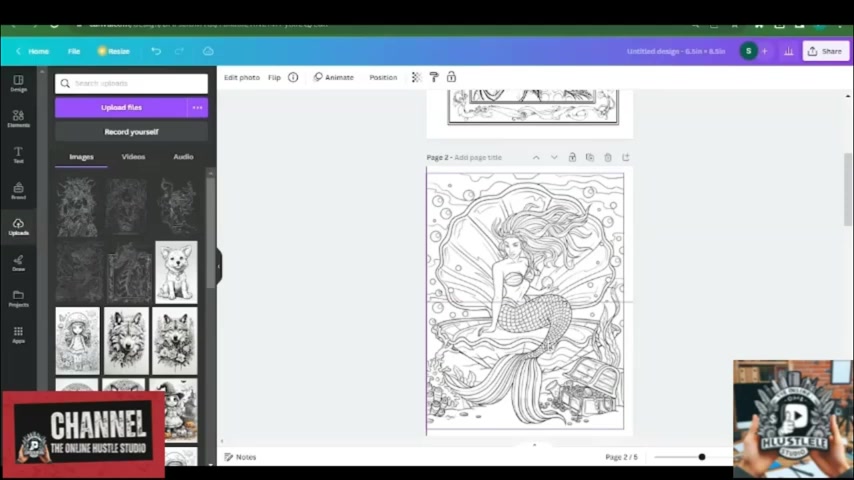Image resolution: width=854 pixels, height=480 pixels.
Task: Click the Home button
Action: (x=39, y=51)
